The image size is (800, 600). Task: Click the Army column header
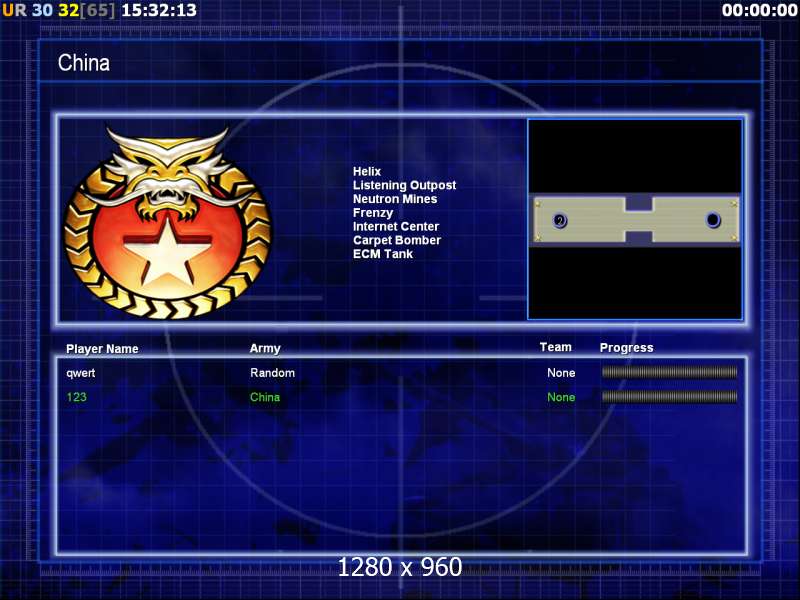[x=265, y=348]
